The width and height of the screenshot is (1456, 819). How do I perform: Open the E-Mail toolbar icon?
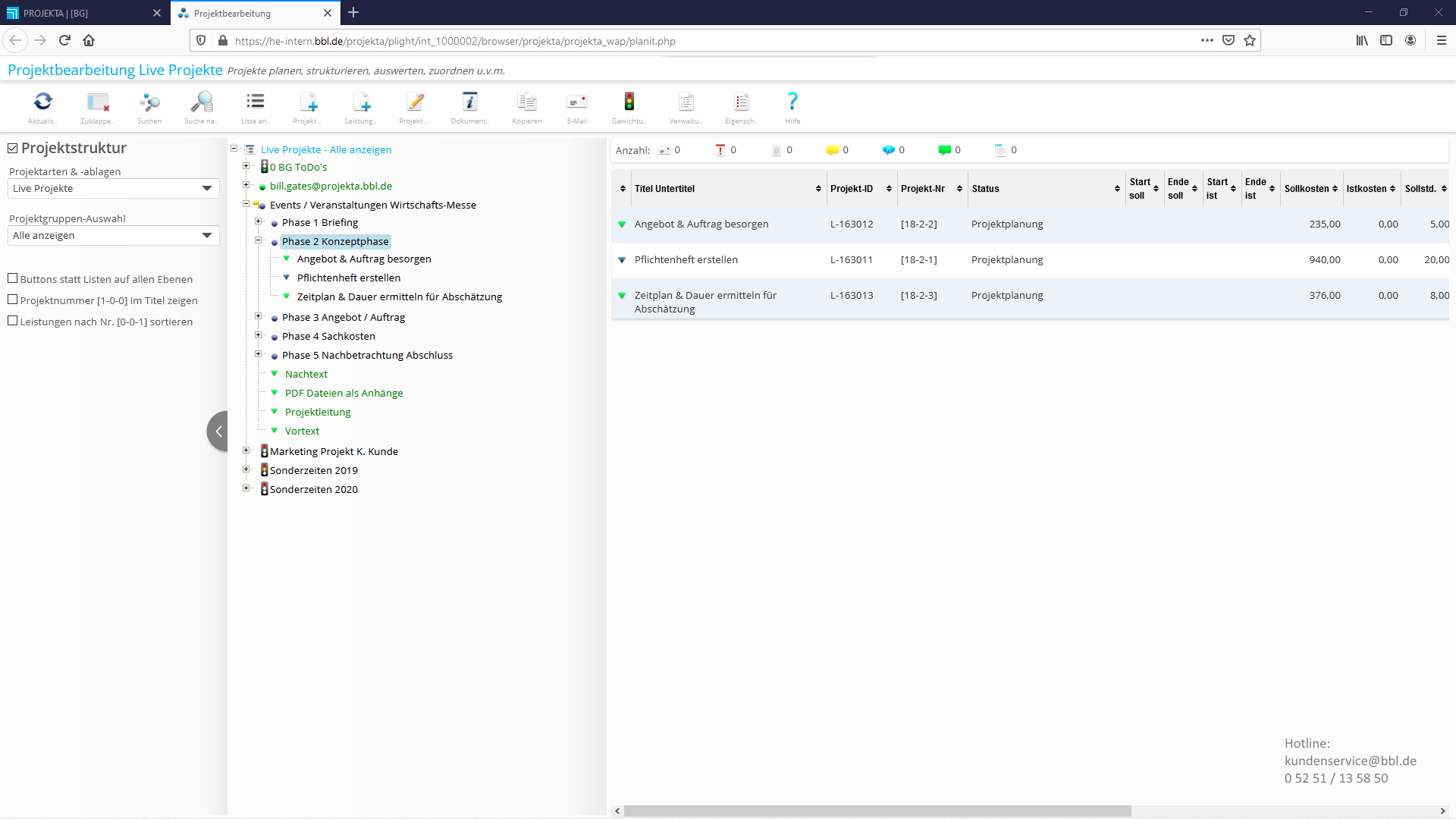[x=576, y=102]
